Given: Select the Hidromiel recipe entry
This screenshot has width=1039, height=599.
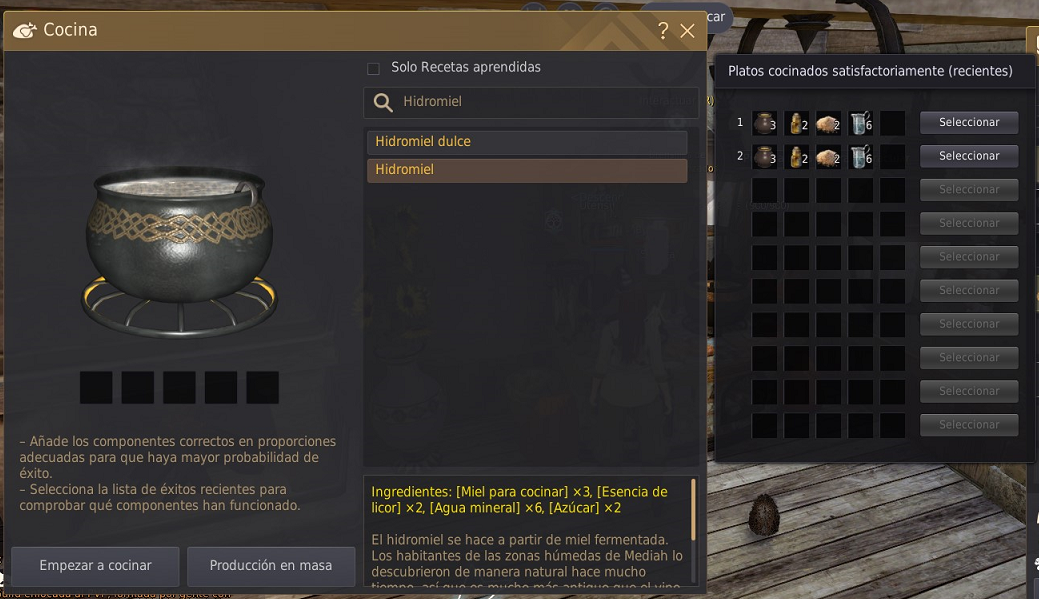Looking at the screenshot, I should pyautogui.click(x=527, y=170).
